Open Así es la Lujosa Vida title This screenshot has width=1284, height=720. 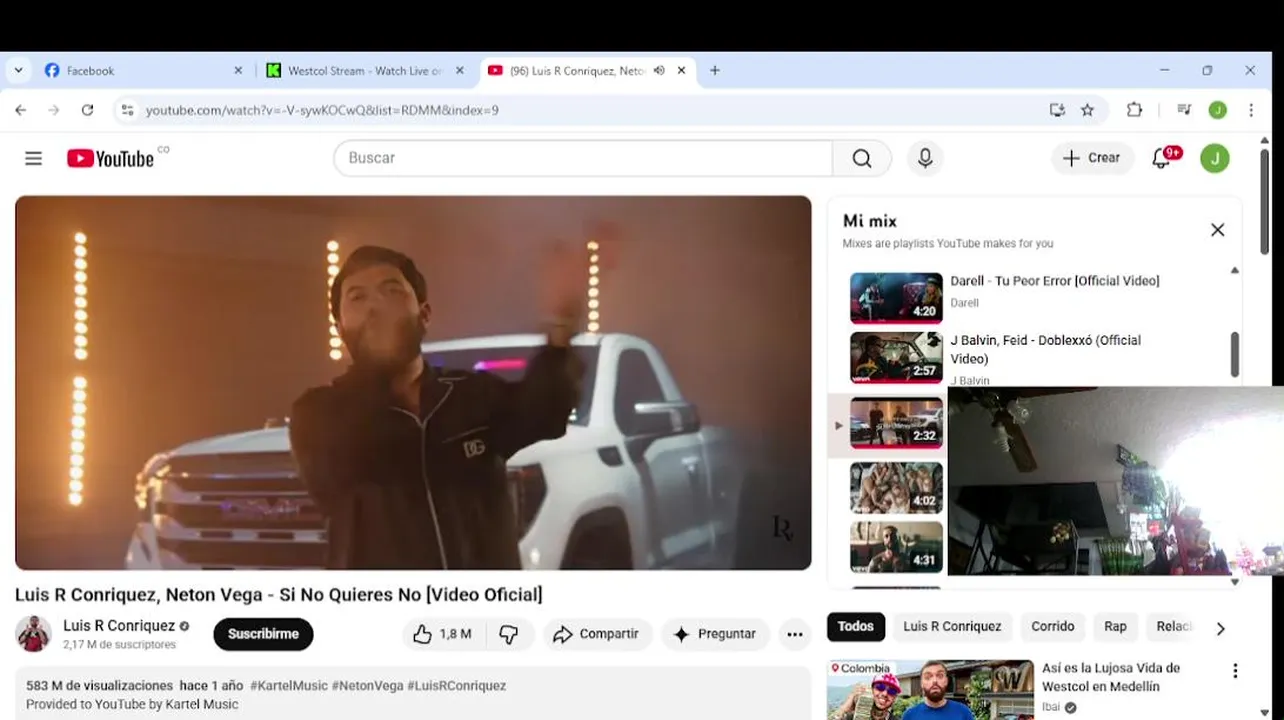(x=1111, y=677)
